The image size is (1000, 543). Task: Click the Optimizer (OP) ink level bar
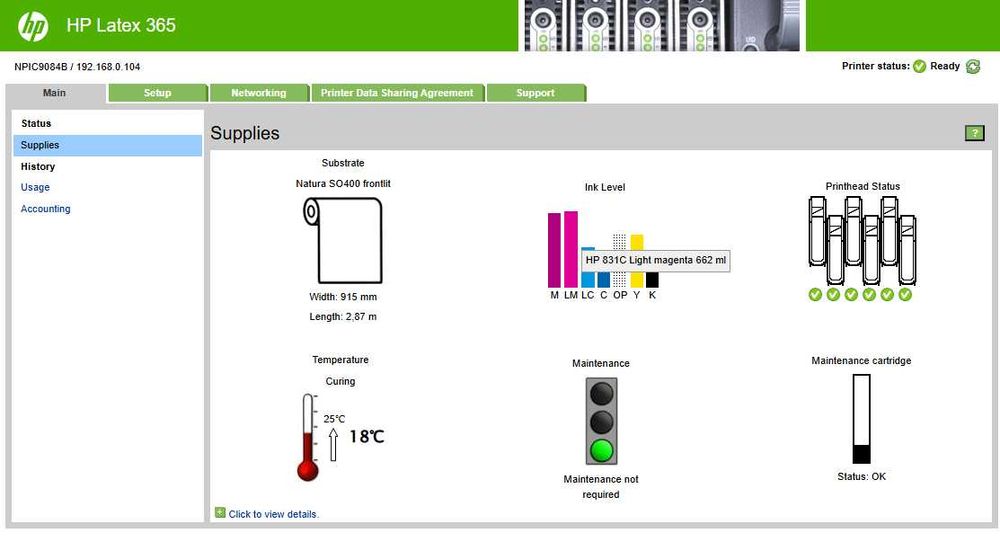(619, 261)
